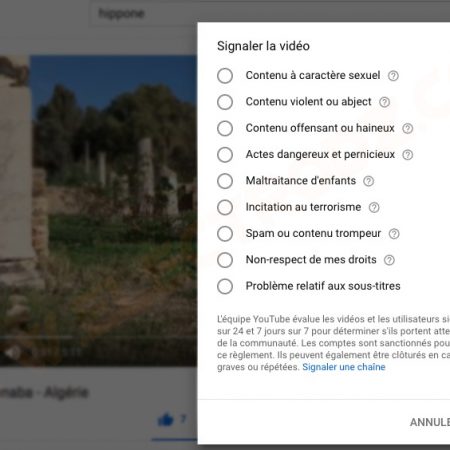Follow the Signaler une chaîne link
This screenshot has width=450, height=450.
click(x=344, y=367)
